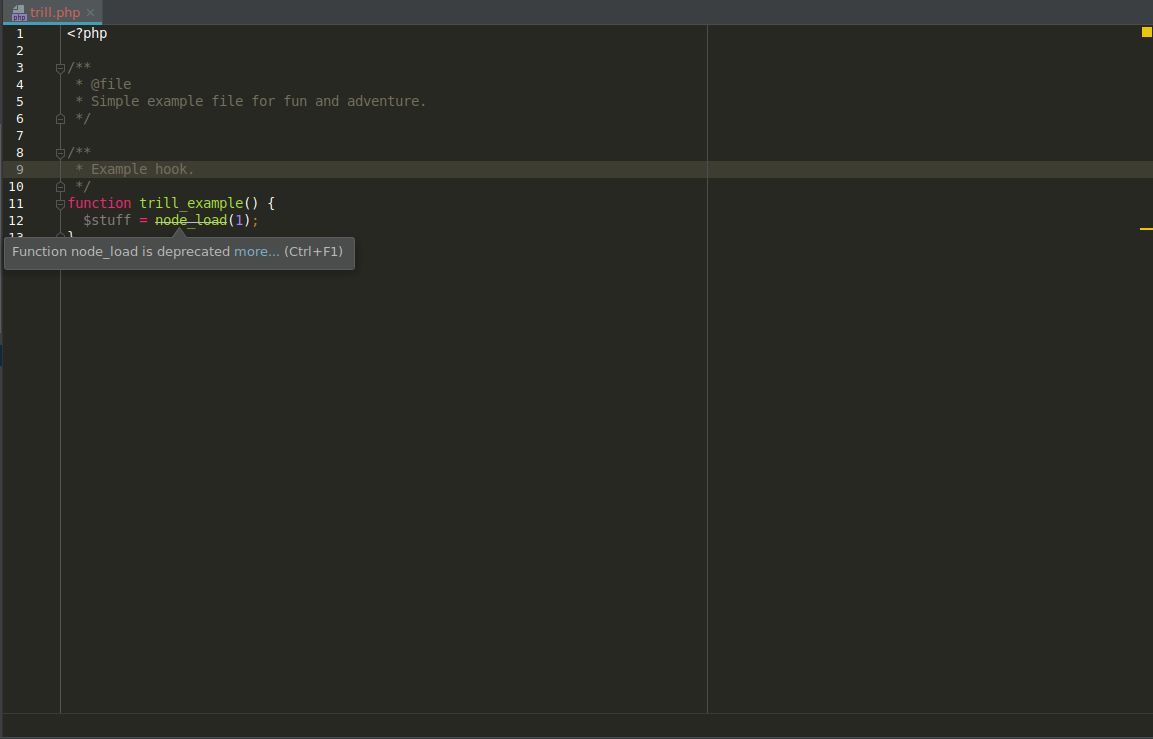Viewport: 1153px width, 739px height.
Task: Click the 'Function node_load is deprecated' tooltip text
Action: (x=121, y=251)
